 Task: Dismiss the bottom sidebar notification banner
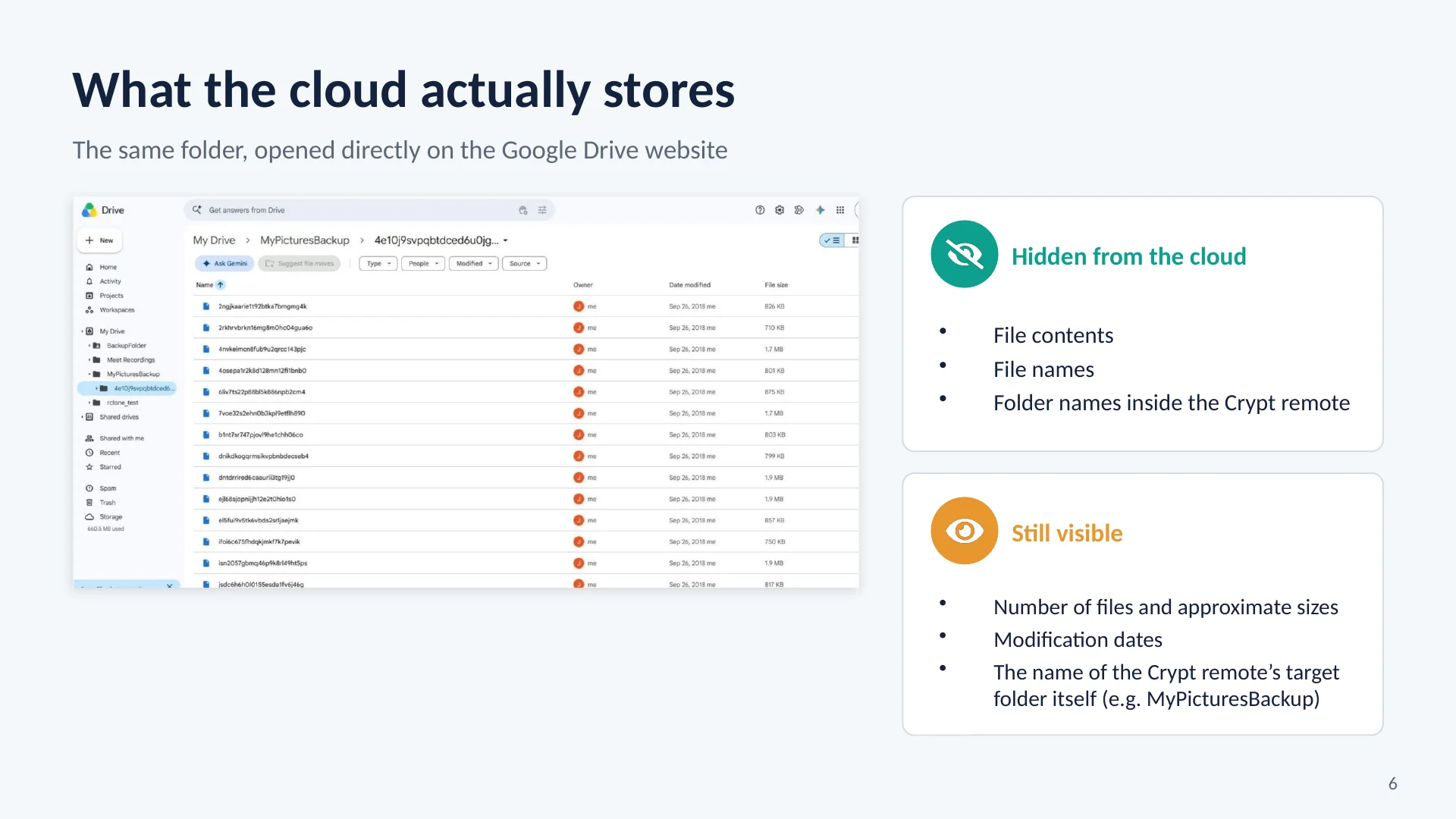pyautogui.click(x=169, y=585)
